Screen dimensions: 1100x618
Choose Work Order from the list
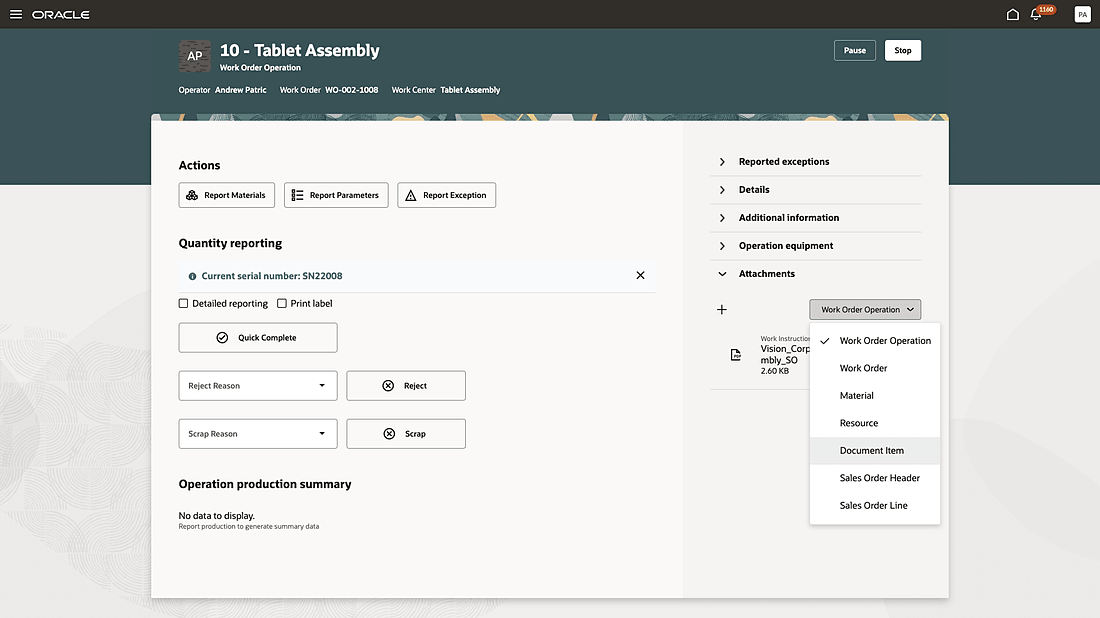click(x=875, y=368)
